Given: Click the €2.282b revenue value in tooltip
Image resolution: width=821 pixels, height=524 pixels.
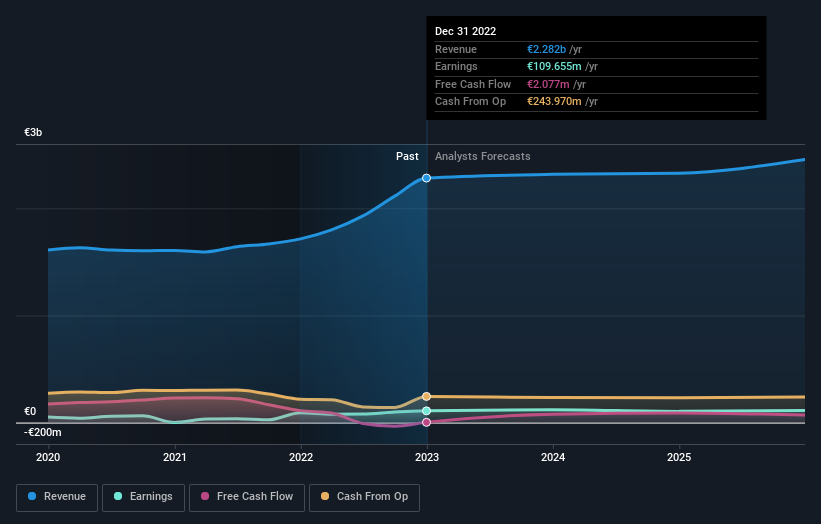Looking at the screenshot, I should (x=546, y=49).
